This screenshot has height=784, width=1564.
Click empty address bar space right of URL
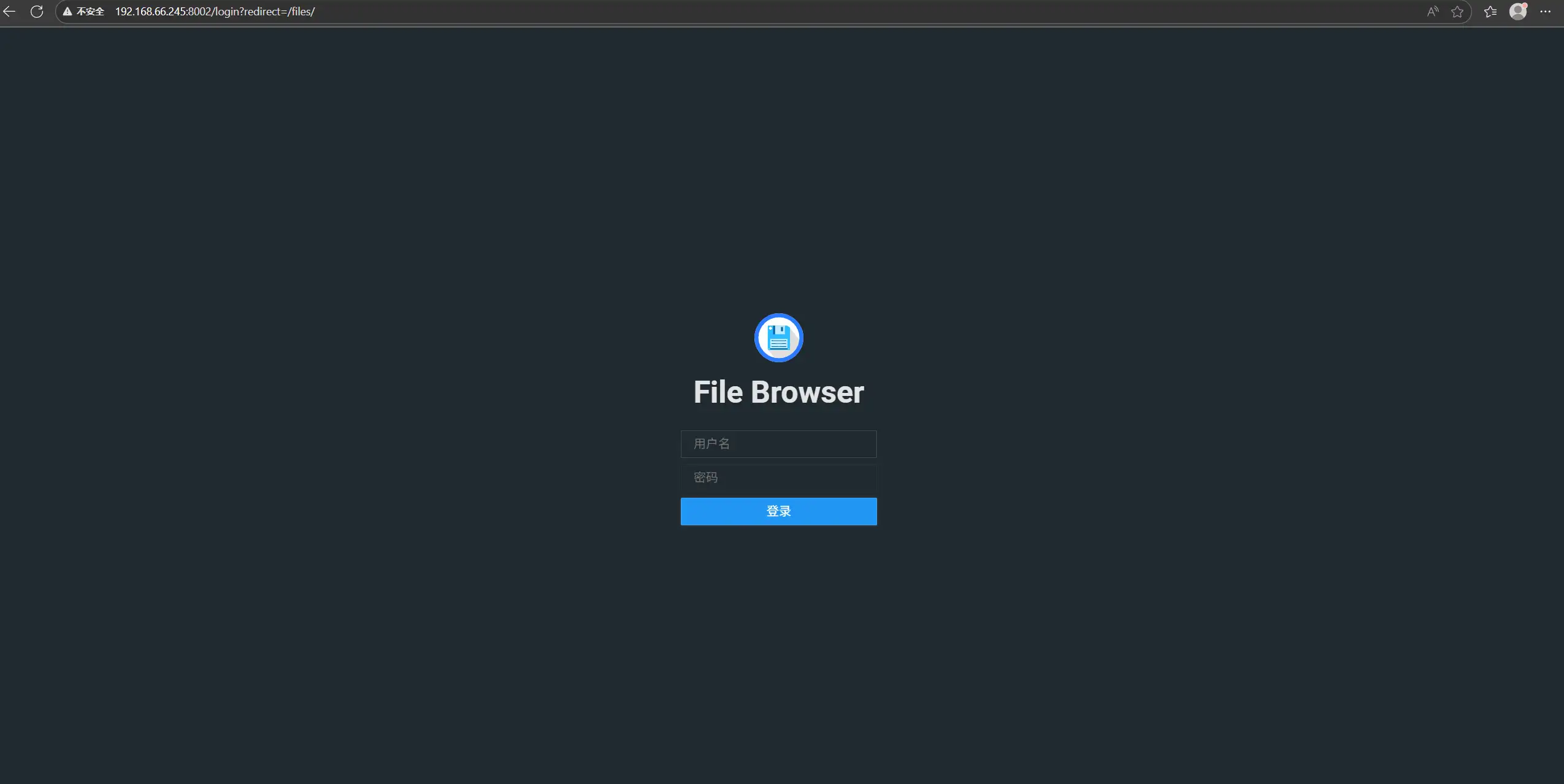pyautogui.click(x=859, y=12)
